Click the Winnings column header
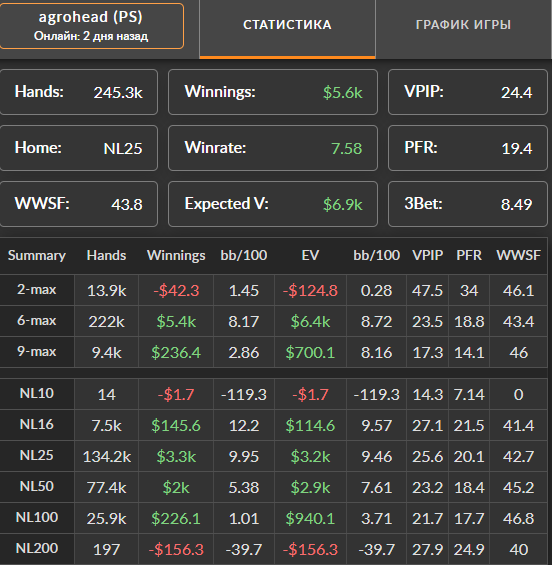552x565 pixels. coord(176,255)
